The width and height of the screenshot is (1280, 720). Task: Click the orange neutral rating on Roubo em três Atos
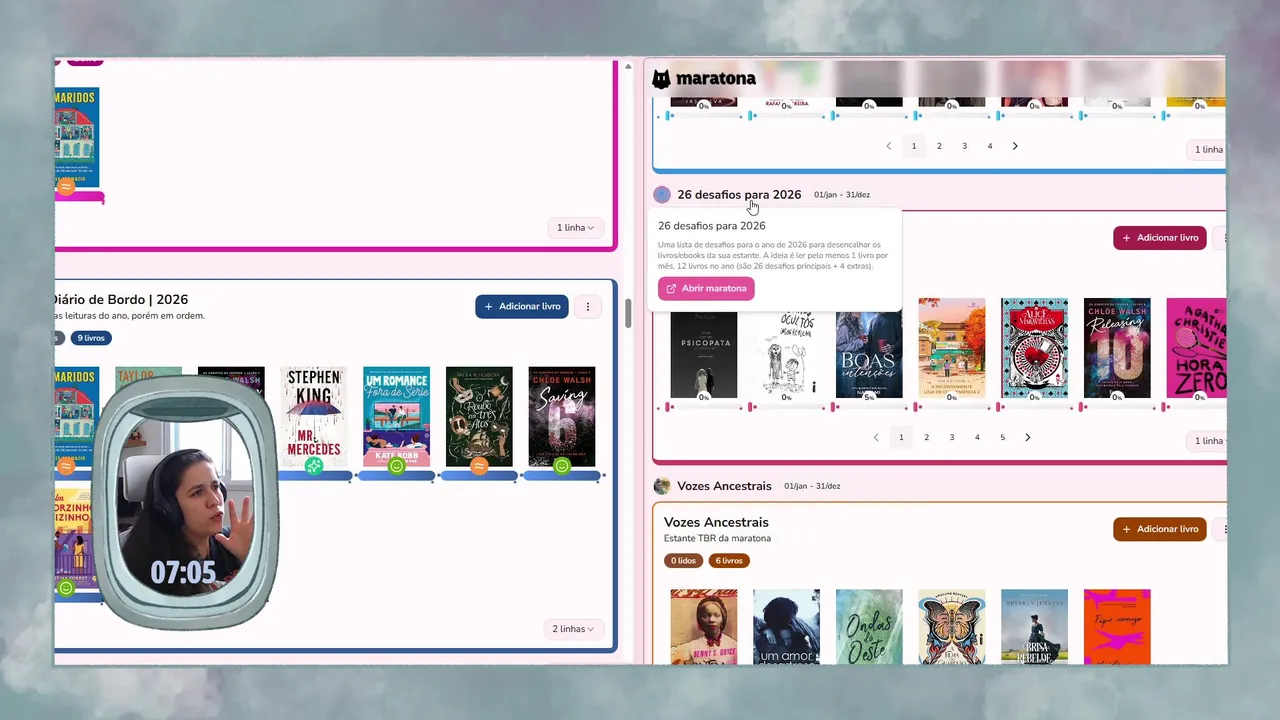pyautogui.click(x=479, y=466)
